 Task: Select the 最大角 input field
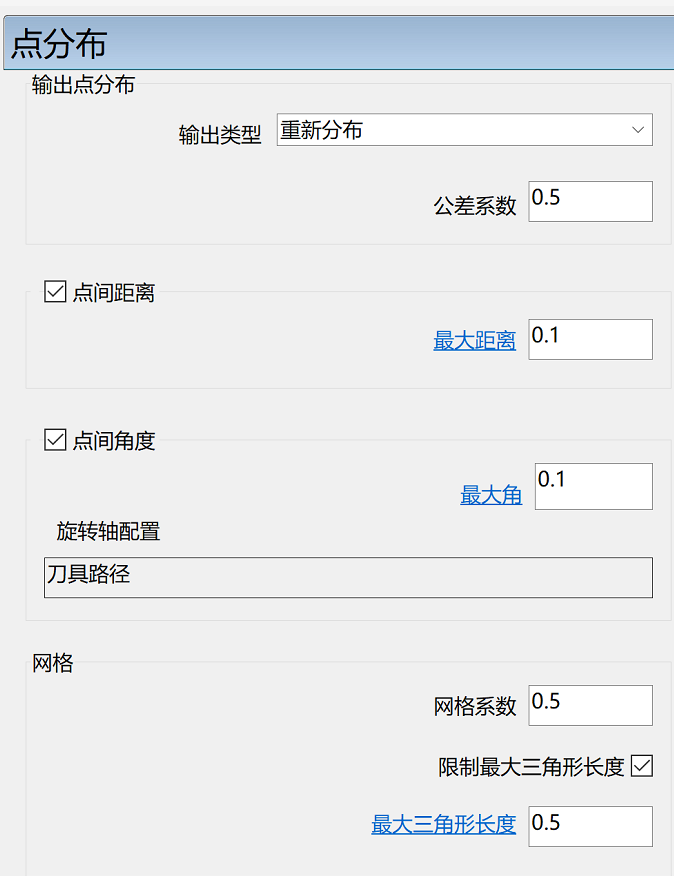pyautogui.click(x=594, y=486)
